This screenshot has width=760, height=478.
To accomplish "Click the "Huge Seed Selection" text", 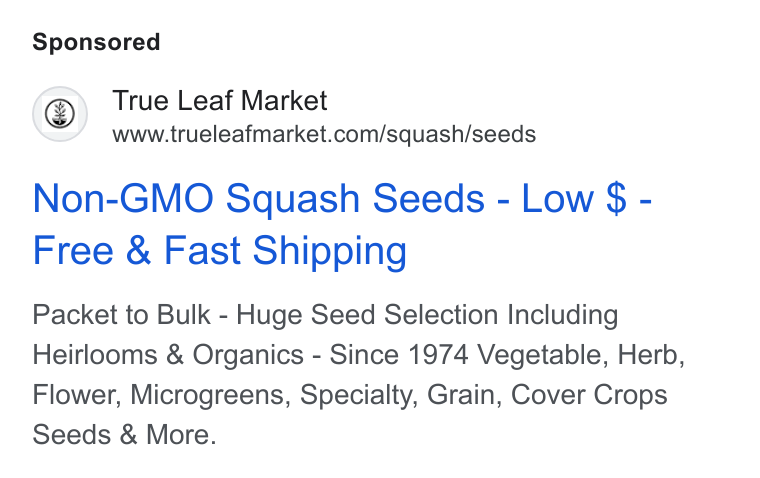I will [367, 315].
